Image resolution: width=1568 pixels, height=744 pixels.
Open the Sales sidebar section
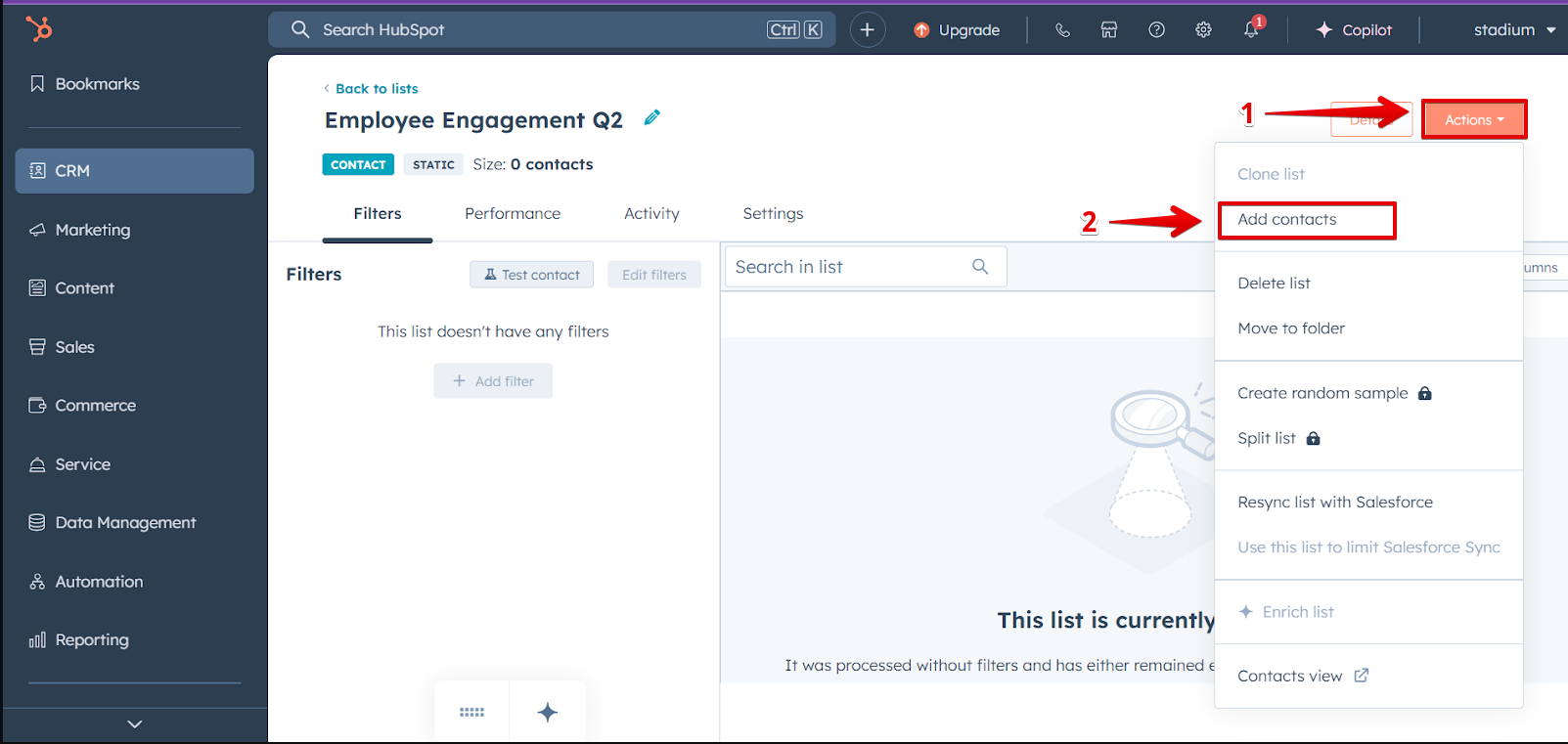(x=63, y=347)
